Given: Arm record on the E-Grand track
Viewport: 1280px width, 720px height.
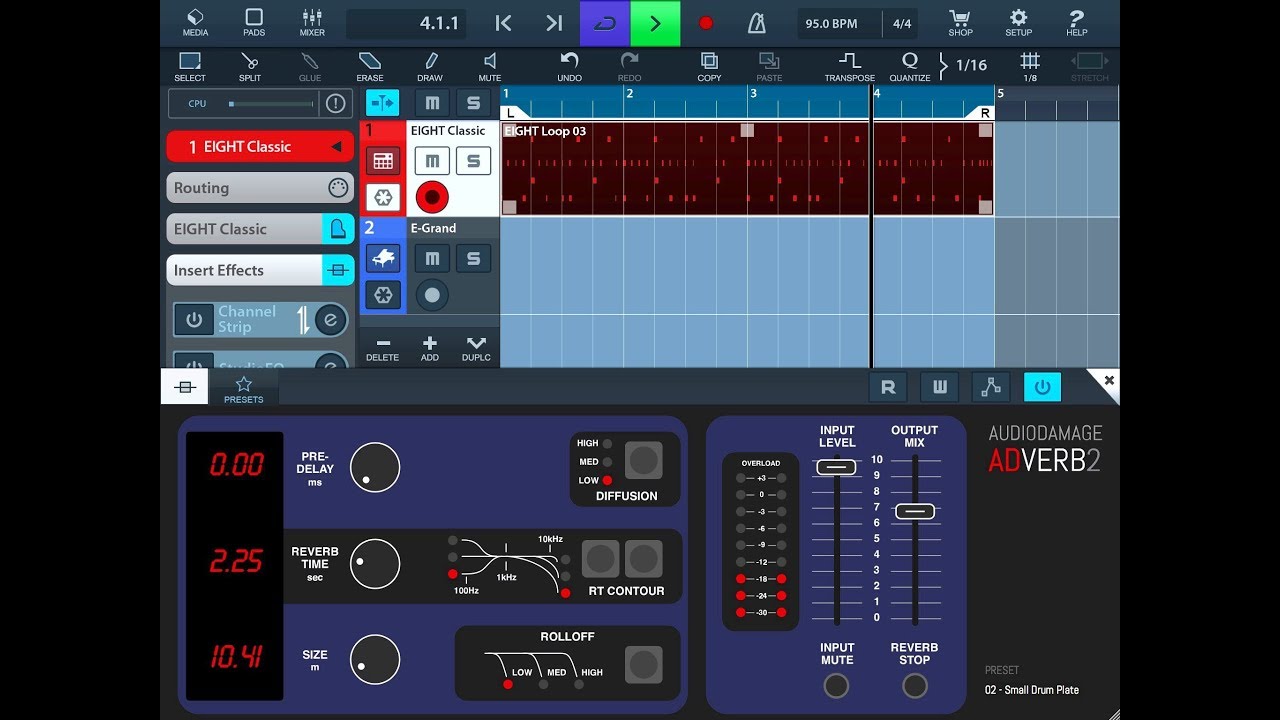Looking at the screenshot, I should click(x=432, y=295).
